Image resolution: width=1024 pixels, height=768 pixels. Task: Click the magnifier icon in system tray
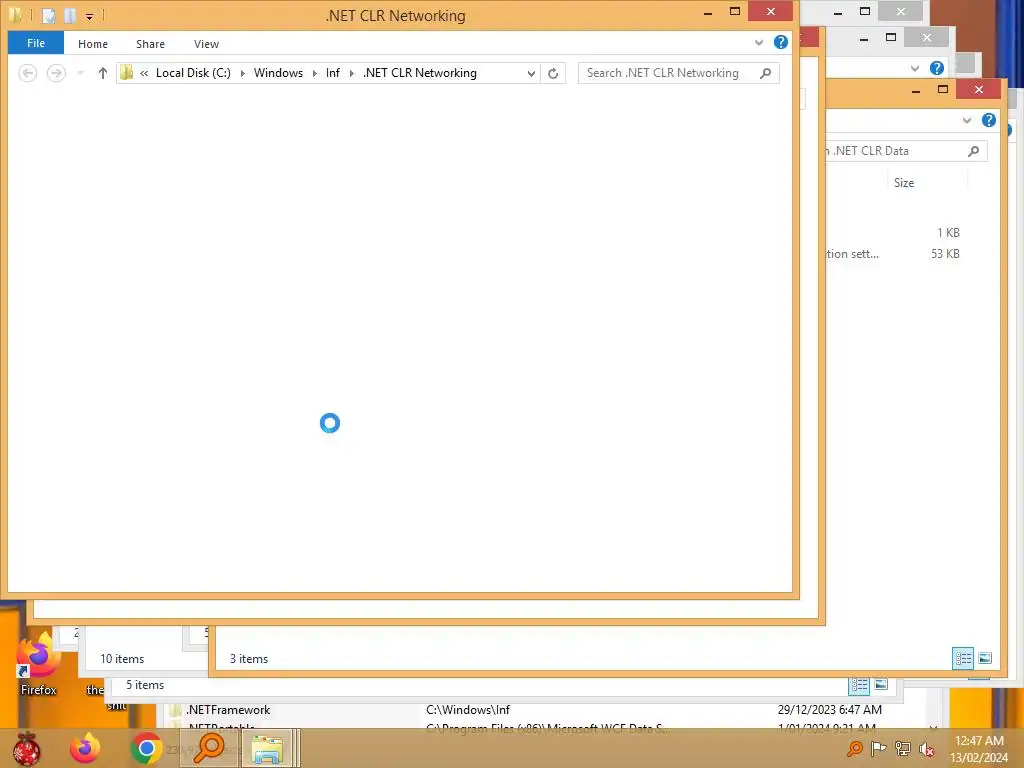tap(854, 749)
